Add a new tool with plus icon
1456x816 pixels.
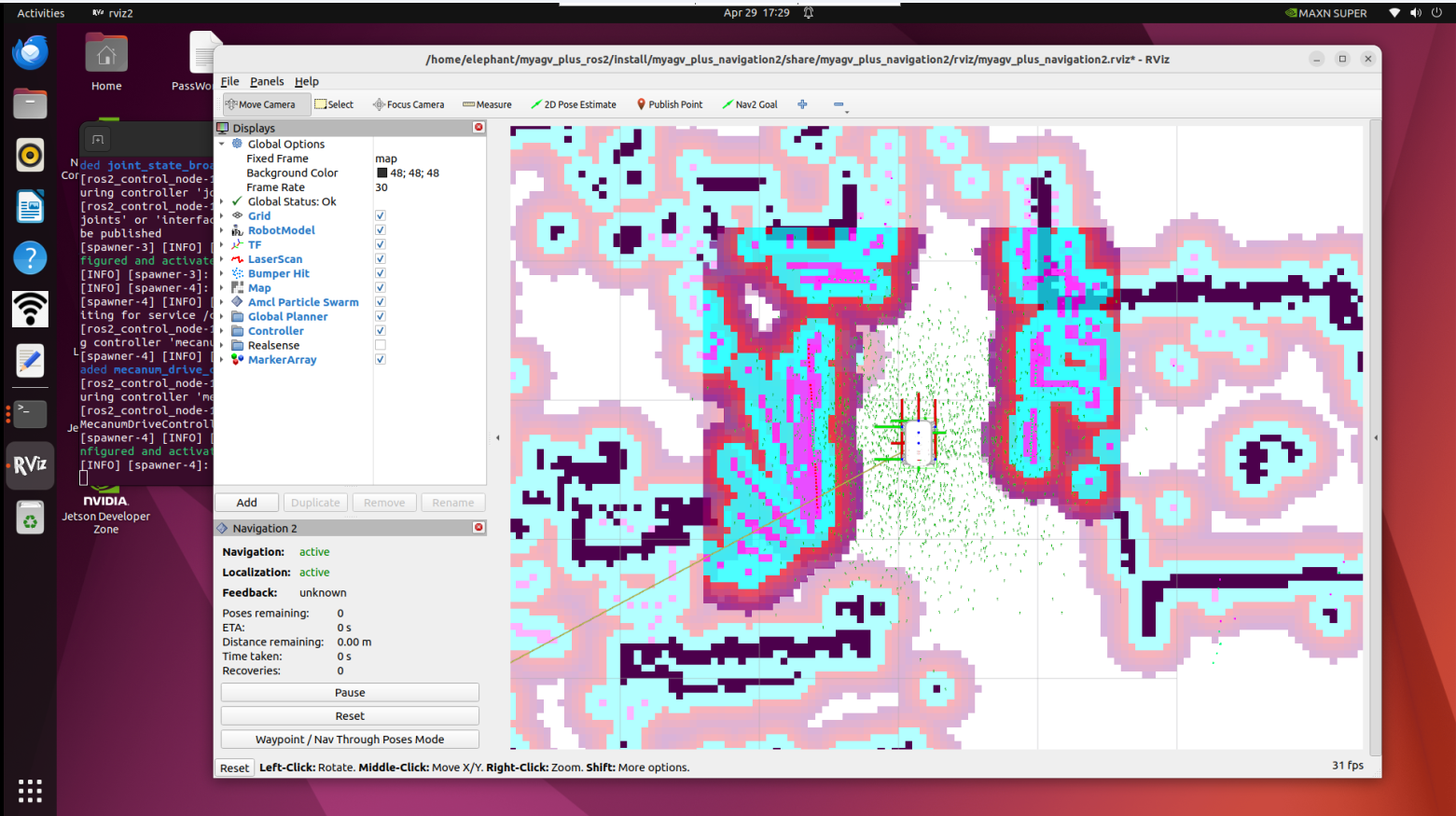[x=802, y=104]
